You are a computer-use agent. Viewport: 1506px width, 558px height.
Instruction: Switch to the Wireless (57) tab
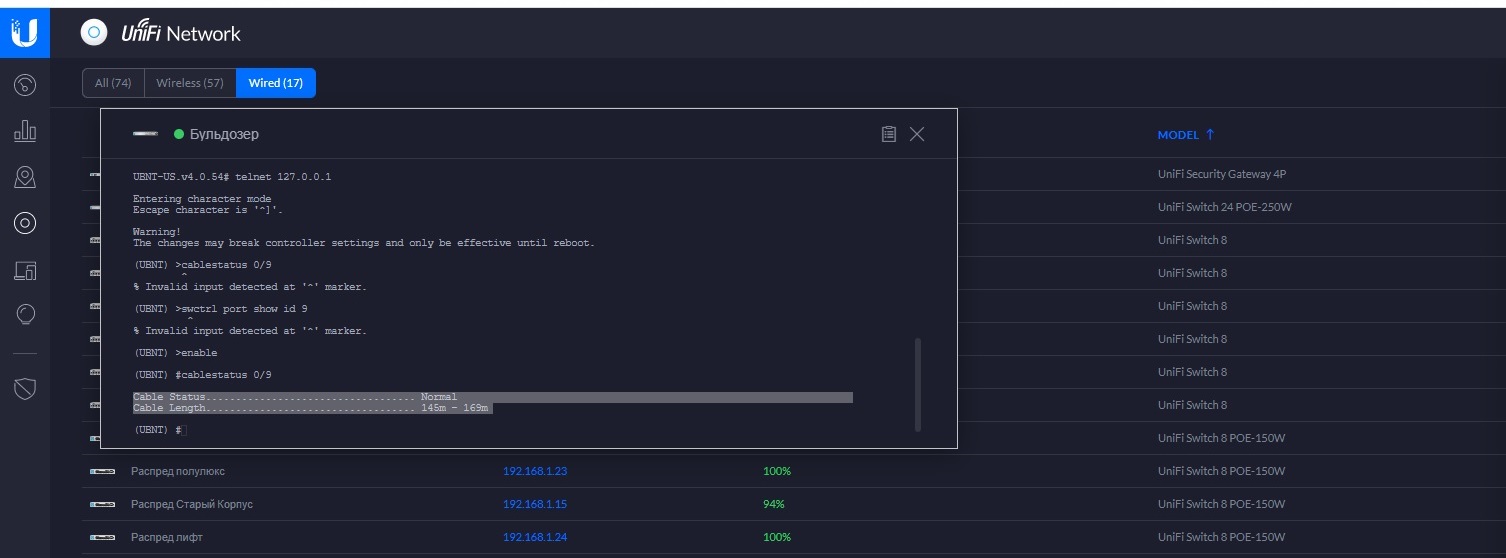pos(190,83)
